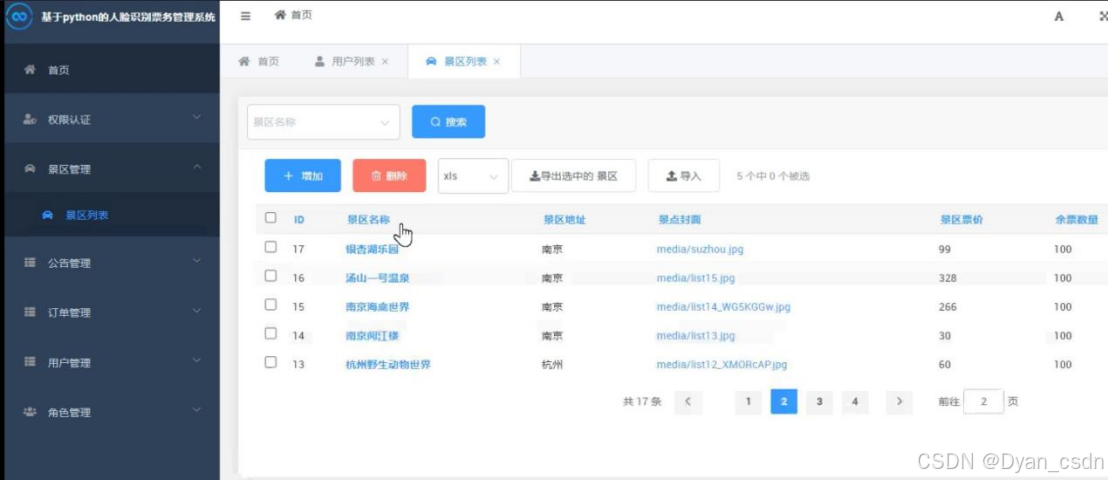
Task: Open the xls export format dropdown
Action: click(473, 176)
